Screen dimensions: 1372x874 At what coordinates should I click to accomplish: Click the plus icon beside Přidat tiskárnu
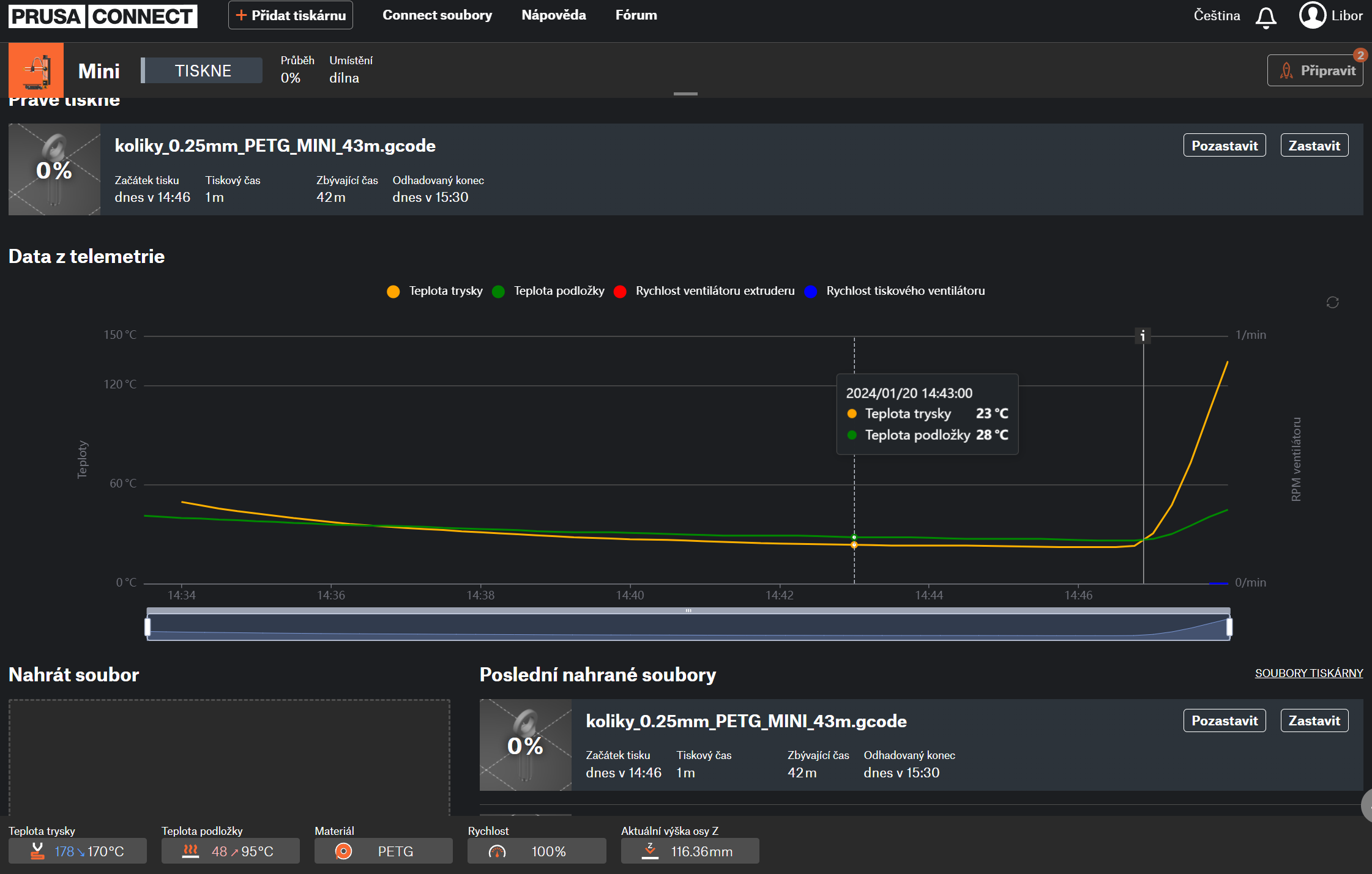tap(241, 15)
